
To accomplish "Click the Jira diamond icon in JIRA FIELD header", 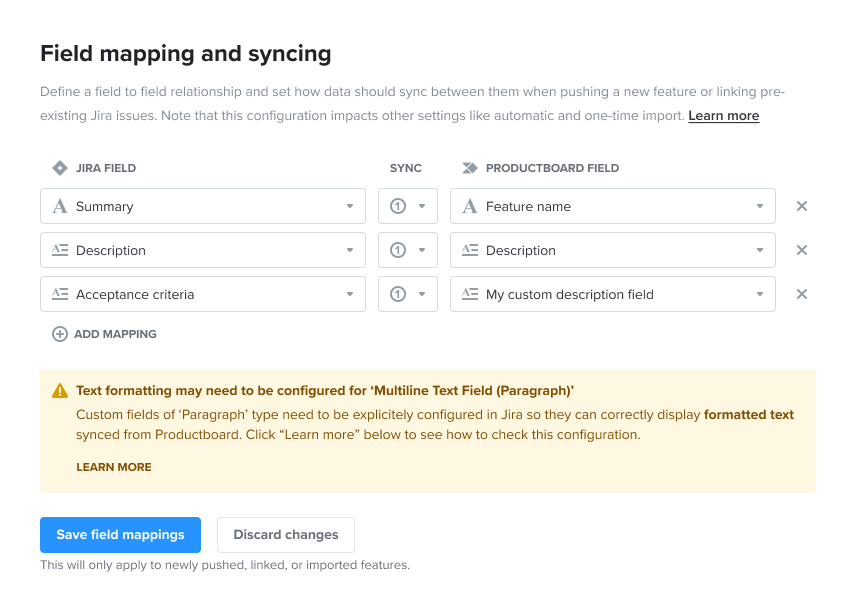I will (x=59, y=168).
